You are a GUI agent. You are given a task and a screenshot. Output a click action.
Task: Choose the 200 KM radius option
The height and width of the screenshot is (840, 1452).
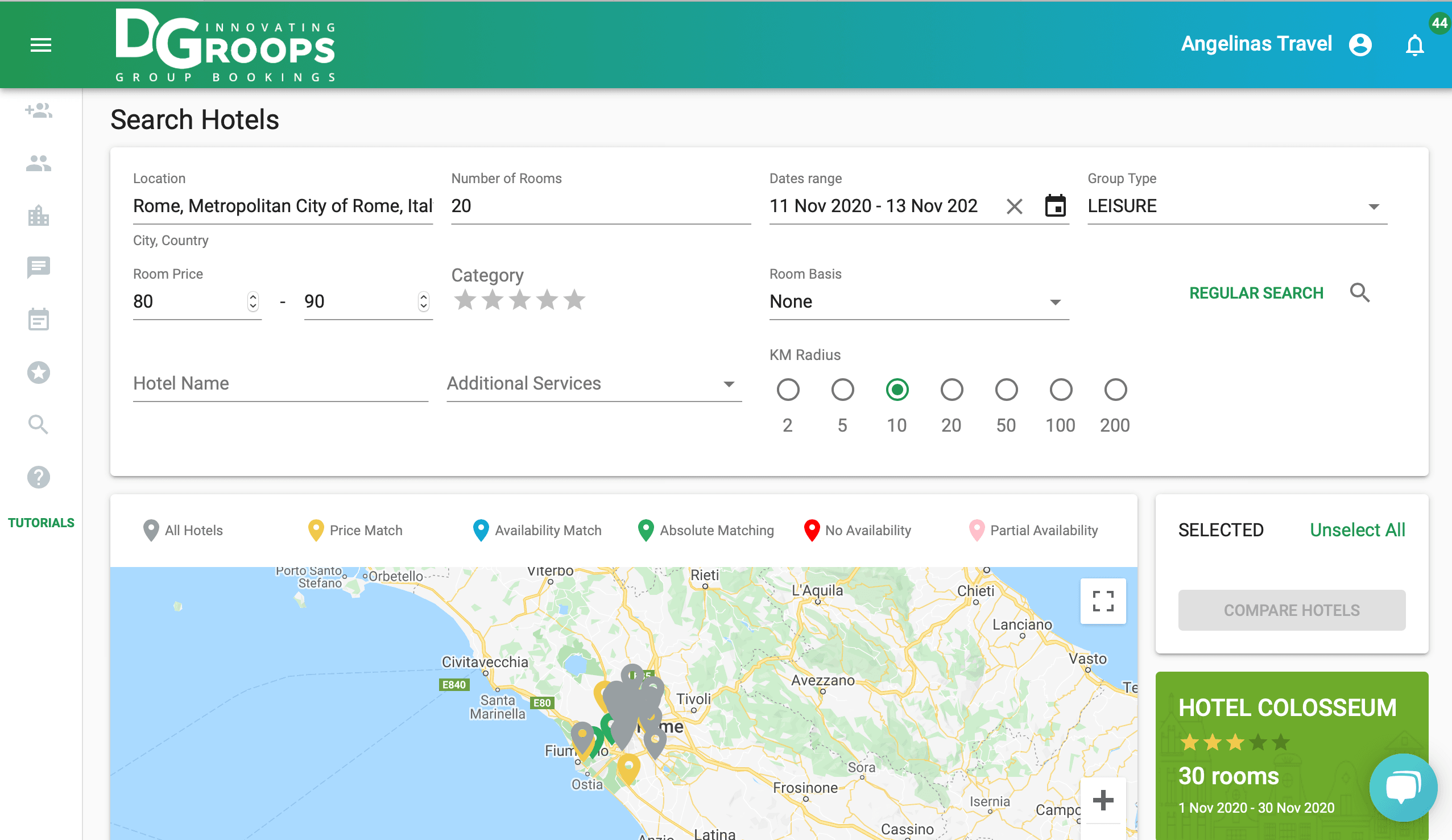coord(1115,390)
